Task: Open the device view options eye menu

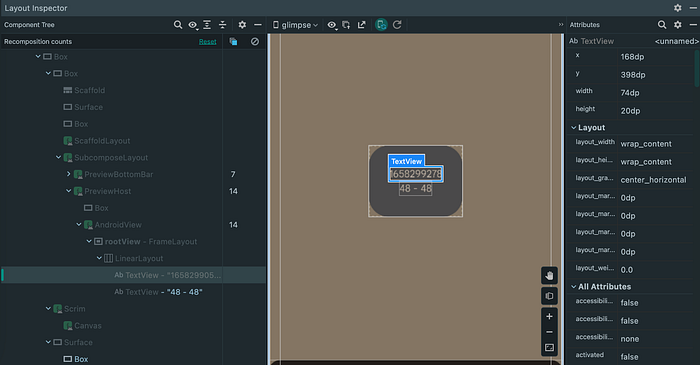Action: tap(332, 25)
